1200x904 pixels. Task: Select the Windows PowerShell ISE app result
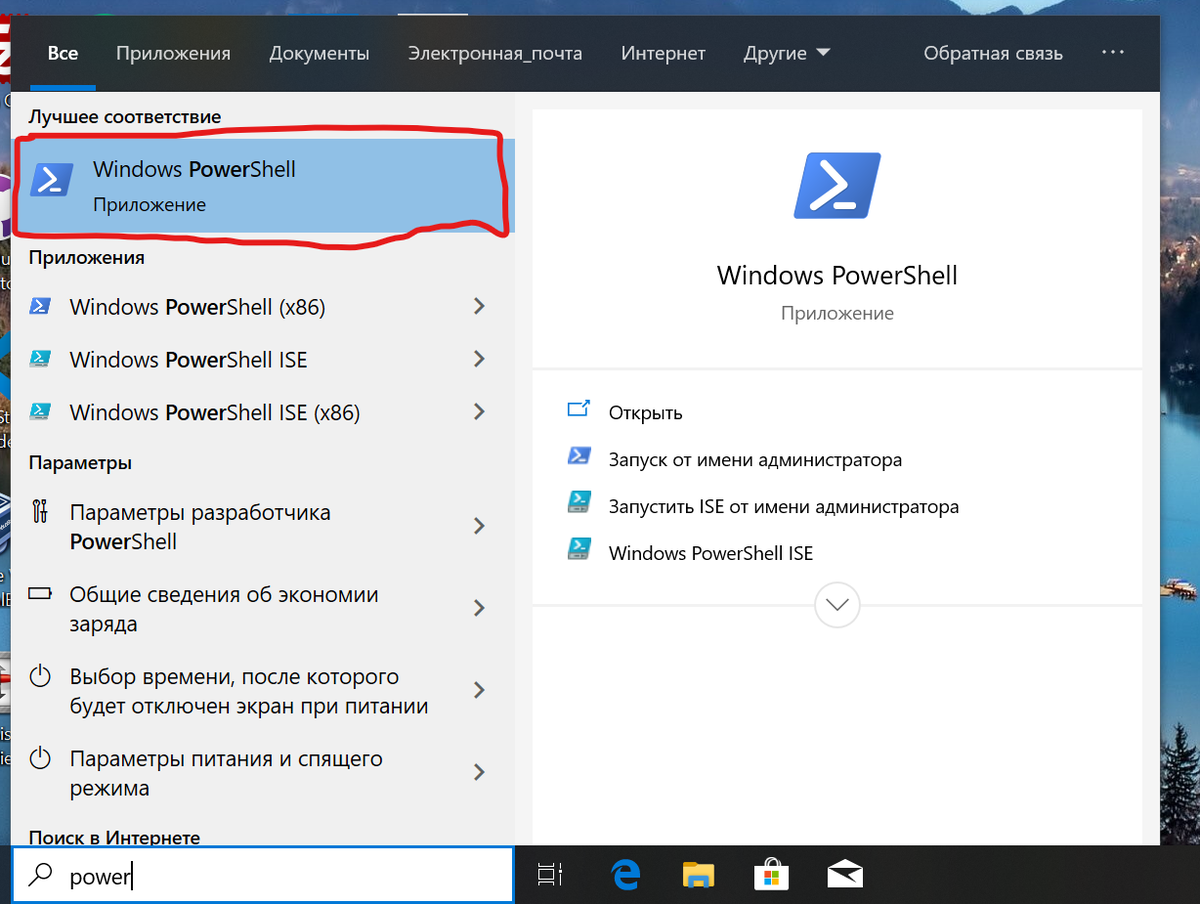pyautogui.click(x=264, y=359)
